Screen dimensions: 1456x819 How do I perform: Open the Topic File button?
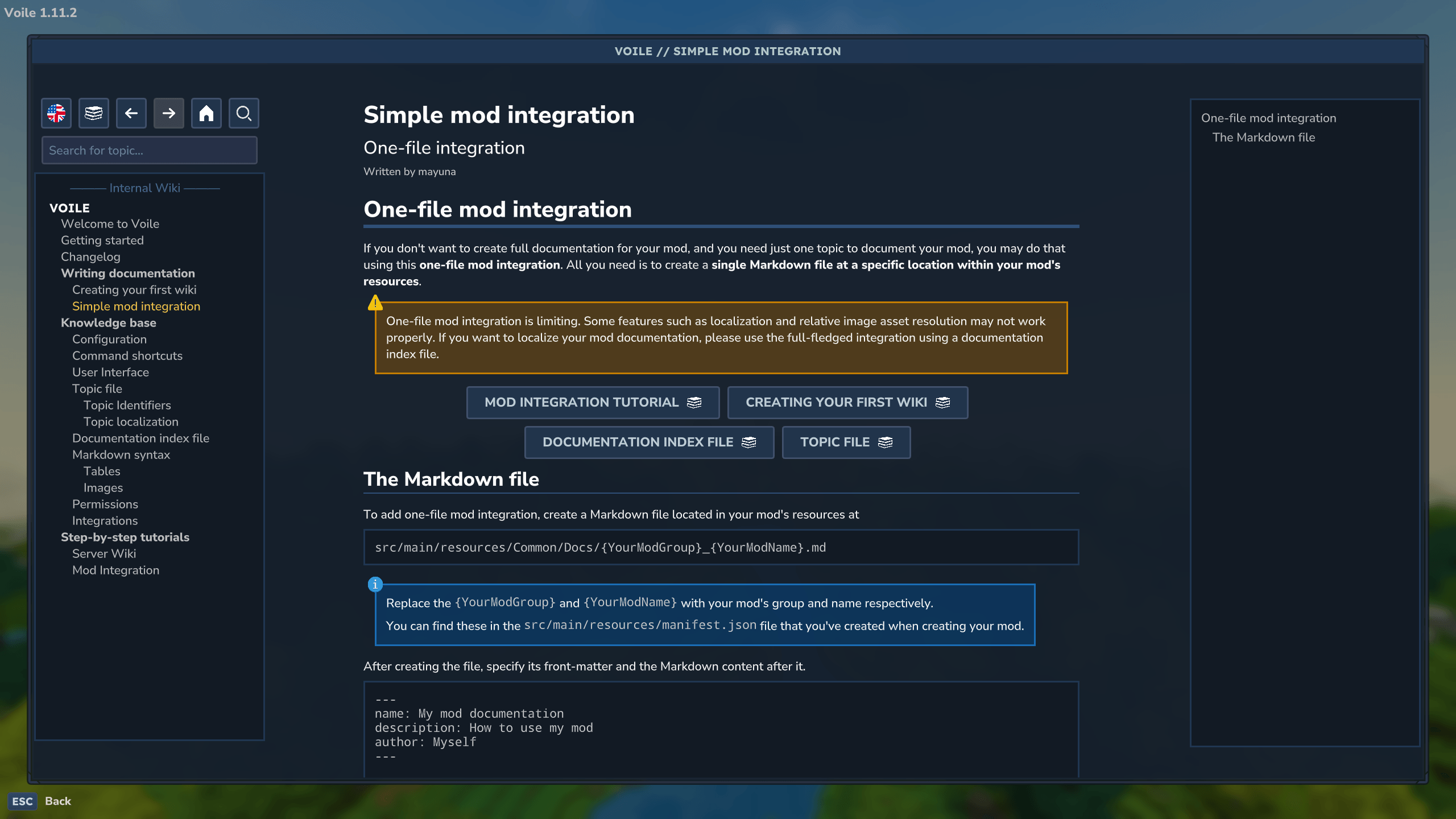846,442
